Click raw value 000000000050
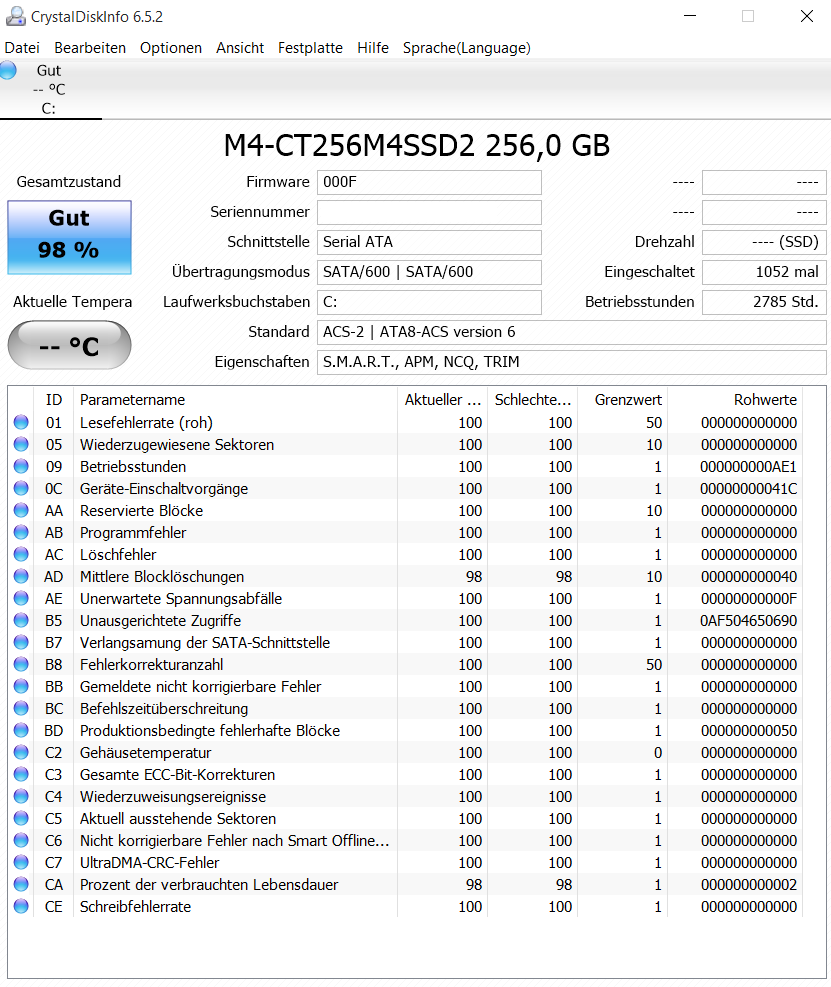Image resolution: width=831 pixels, height=987 pixels. click(x=749, y=731)
